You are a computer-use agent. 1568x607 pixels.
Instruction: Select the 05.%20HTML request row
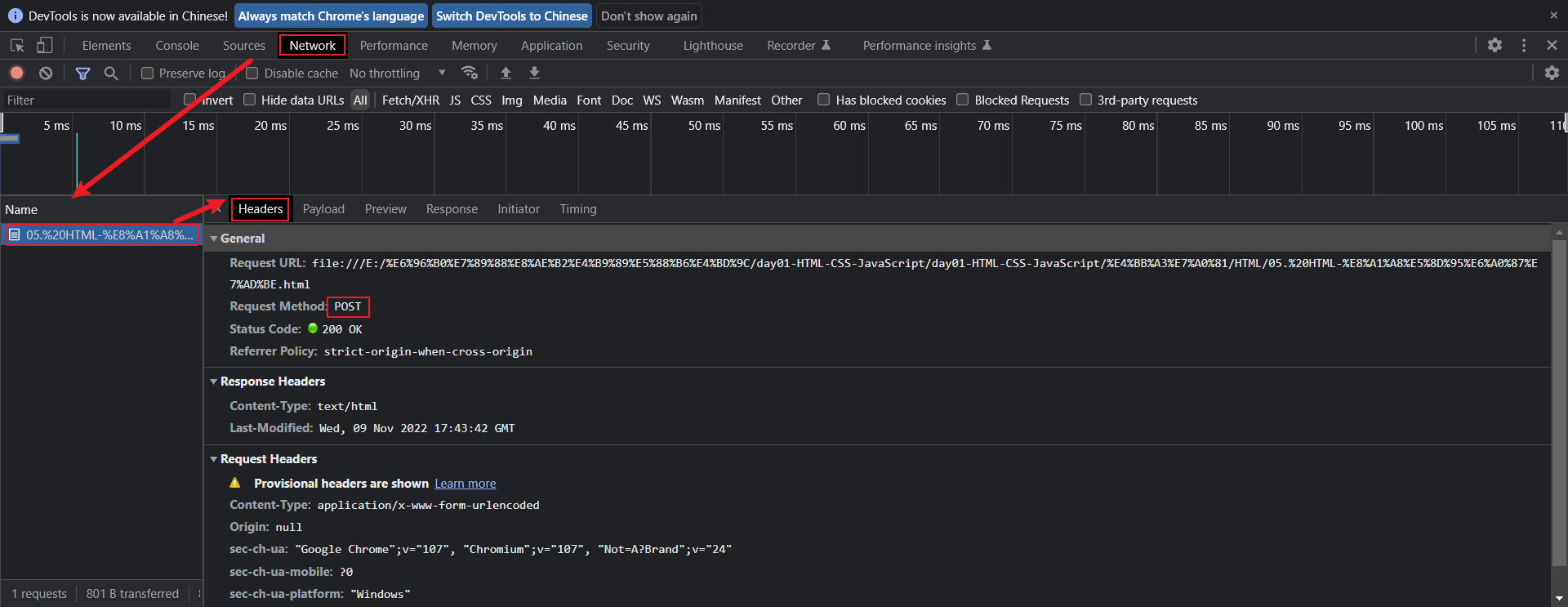101,235
